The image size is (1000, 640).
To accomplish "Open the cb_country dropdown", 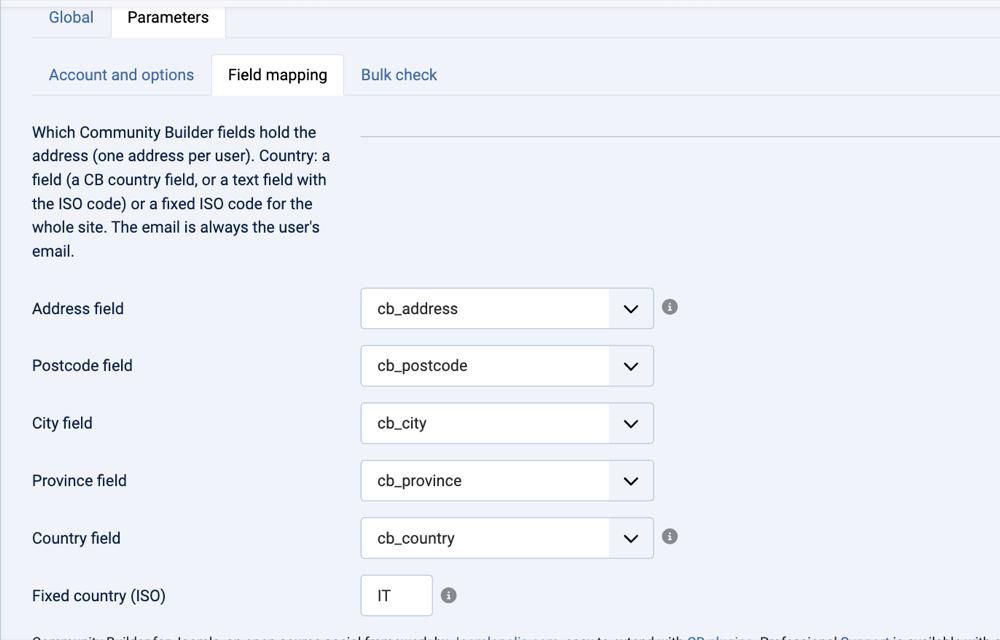I will pyautogui.click(x=507, y=538).
